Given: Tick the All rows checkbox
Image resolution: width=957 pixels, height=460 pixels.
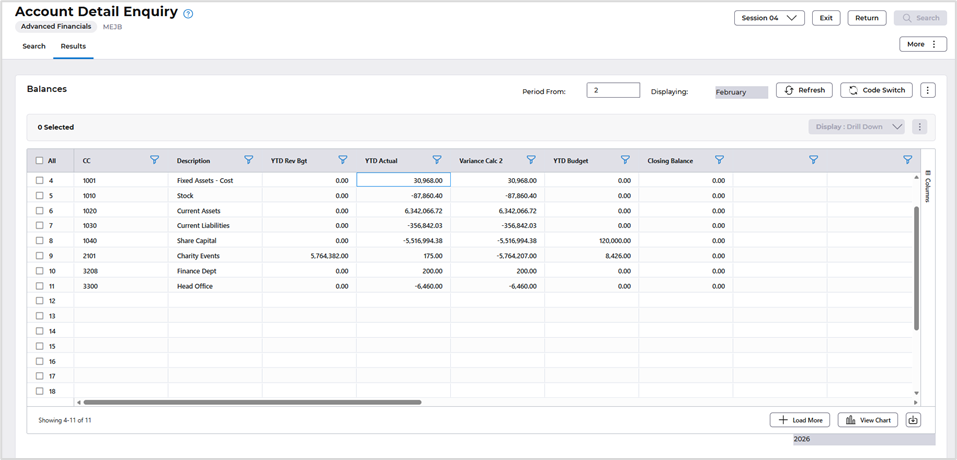Looking at the screenshot, I should [40, 160].
